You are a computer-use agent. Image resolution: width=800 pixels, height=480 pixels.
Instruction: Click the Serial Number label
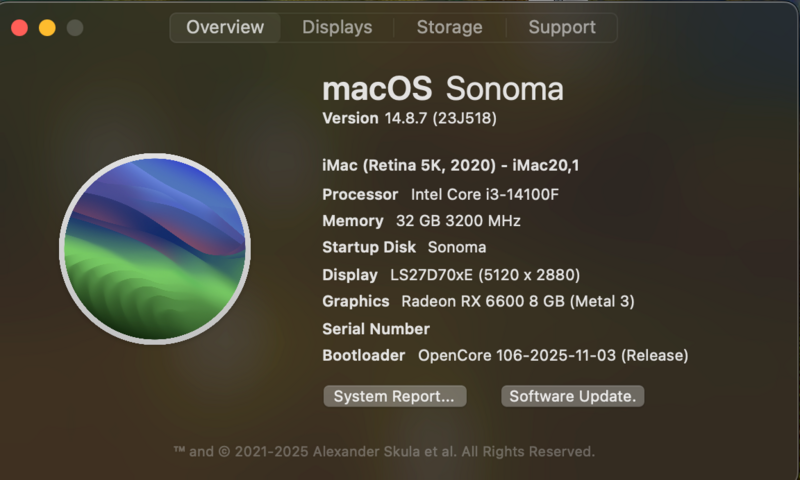tap(376, 329)
